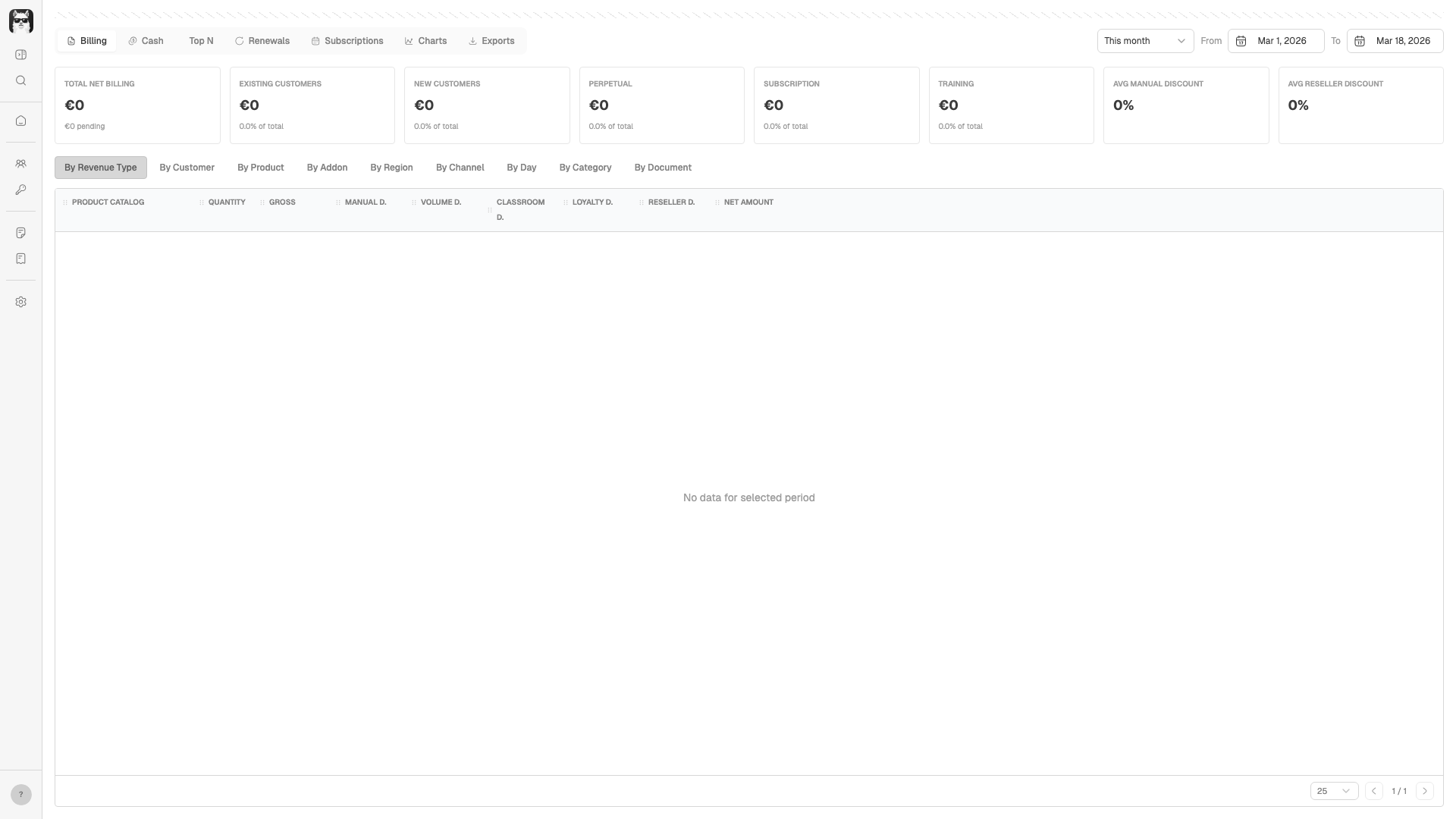Click the To date field
The height and width of the screenshot is (819, 1456).
(1395, 41)
